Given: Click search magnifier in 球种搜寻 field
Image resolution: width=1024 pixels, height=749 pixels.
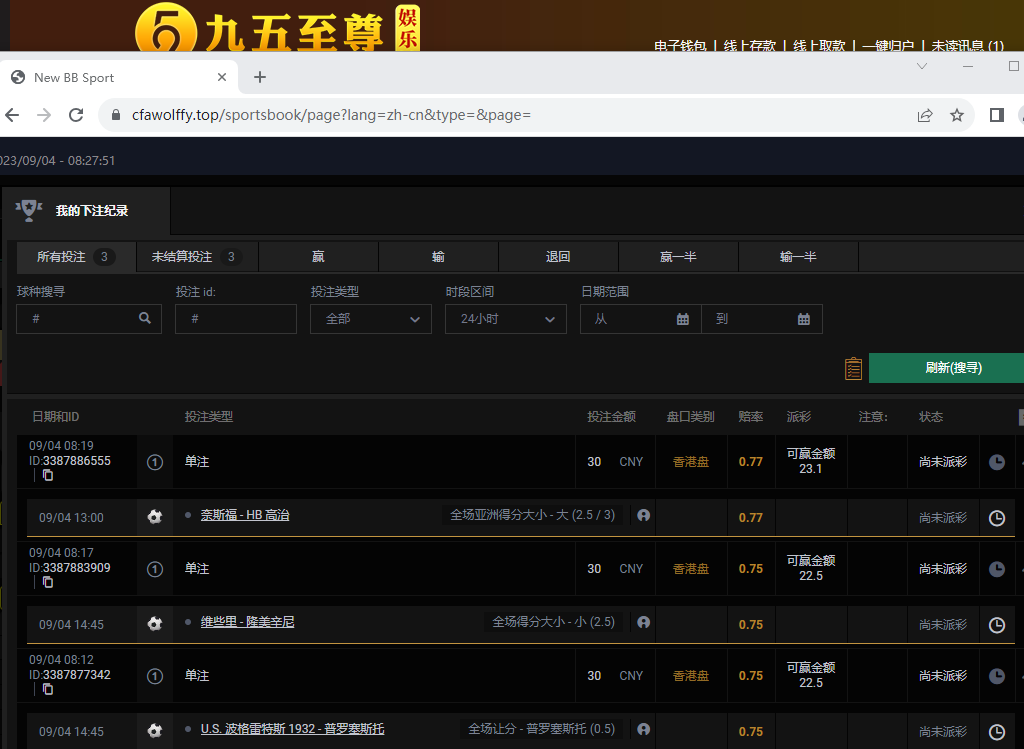Looking at the screenshot, I should point(145,318).
